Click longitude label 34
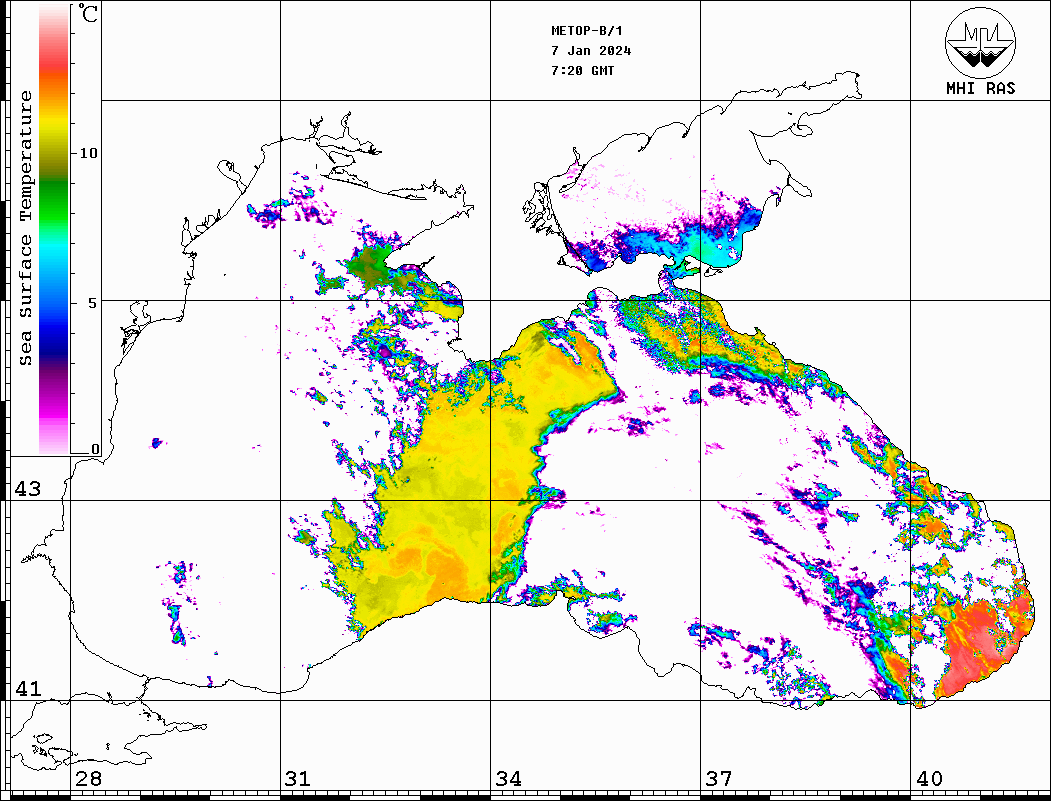 pyautogui.click(x=508, y=778)
